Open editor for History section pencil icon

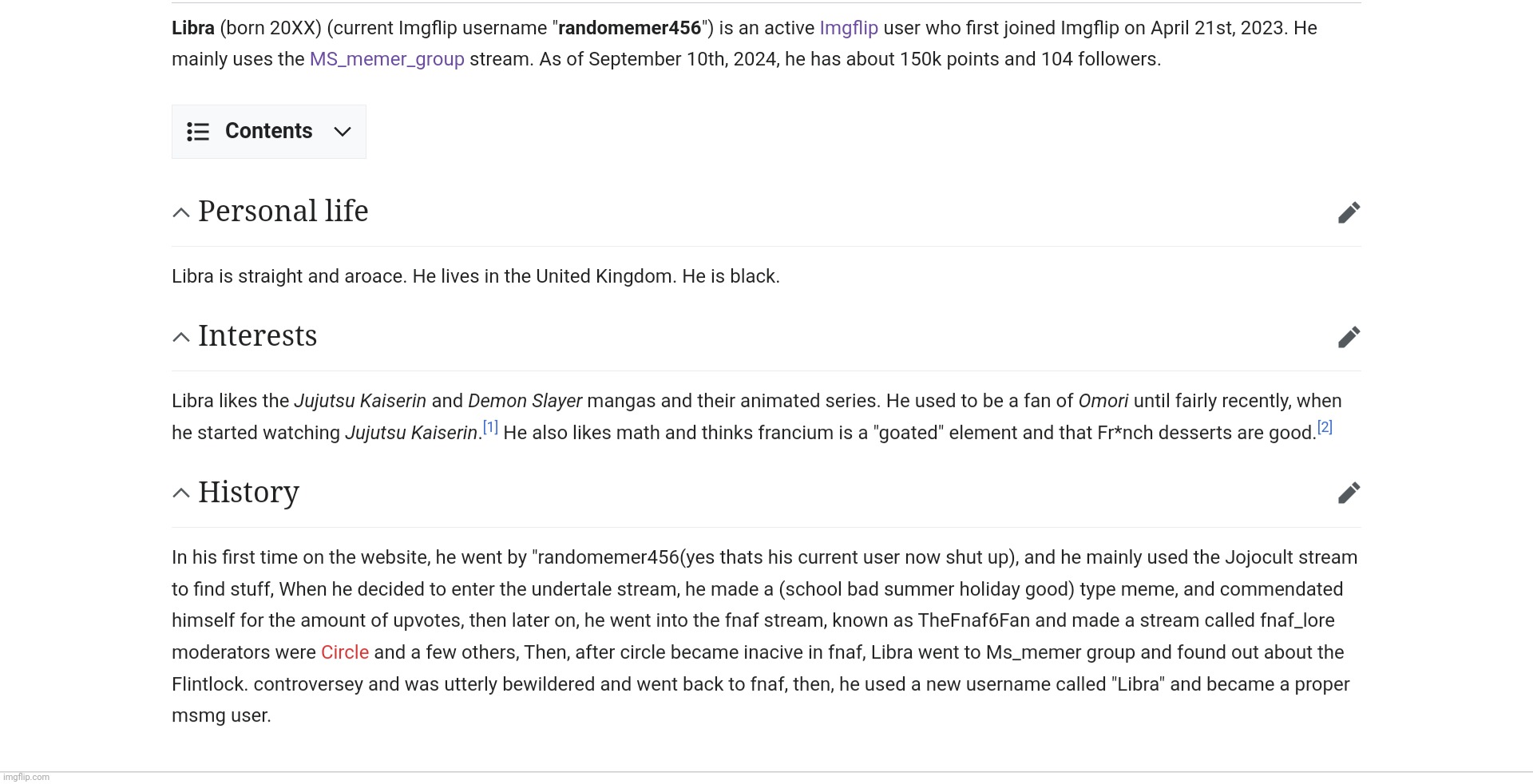[1349, 493]
